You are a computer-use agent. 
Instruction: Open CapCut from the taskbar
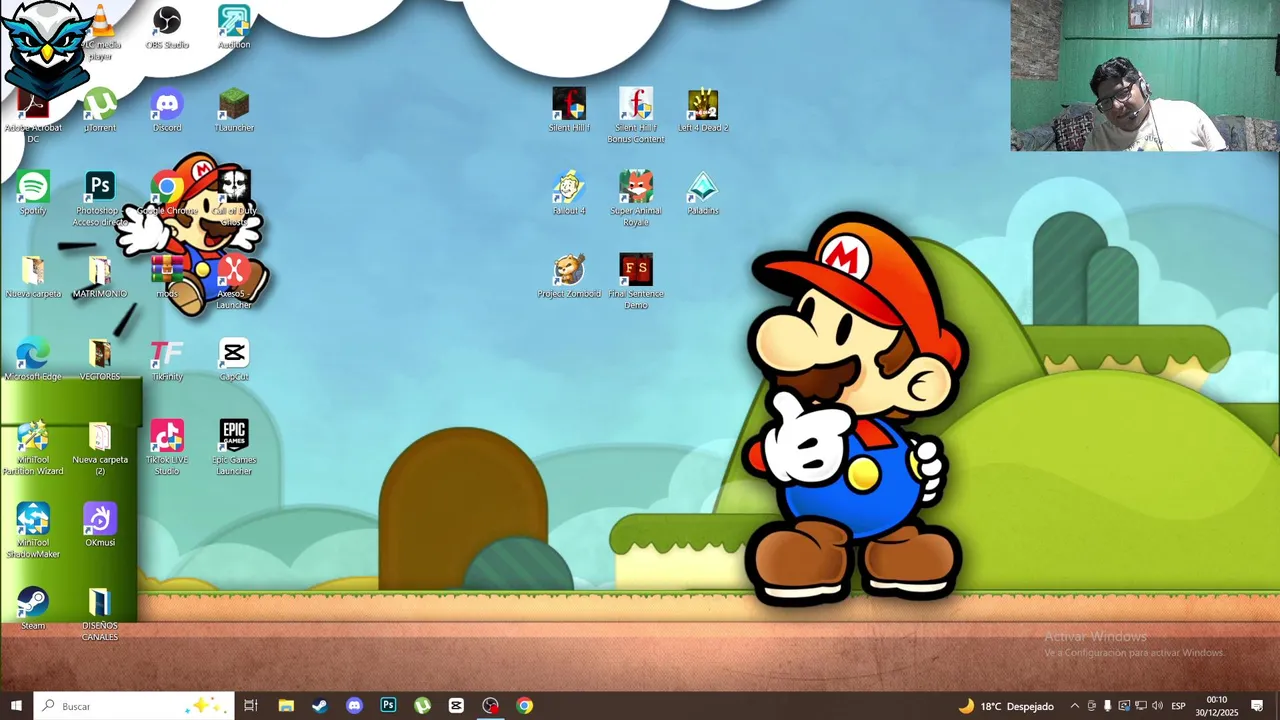pyautogui.click(x=456, y=706)
